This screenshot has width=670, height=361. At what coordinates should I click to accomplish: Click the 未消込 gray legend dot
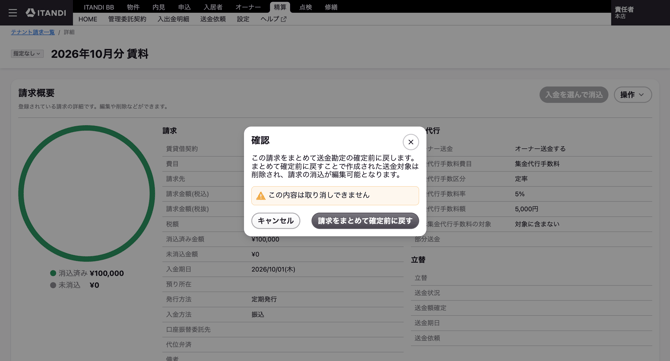pos(53,285)
